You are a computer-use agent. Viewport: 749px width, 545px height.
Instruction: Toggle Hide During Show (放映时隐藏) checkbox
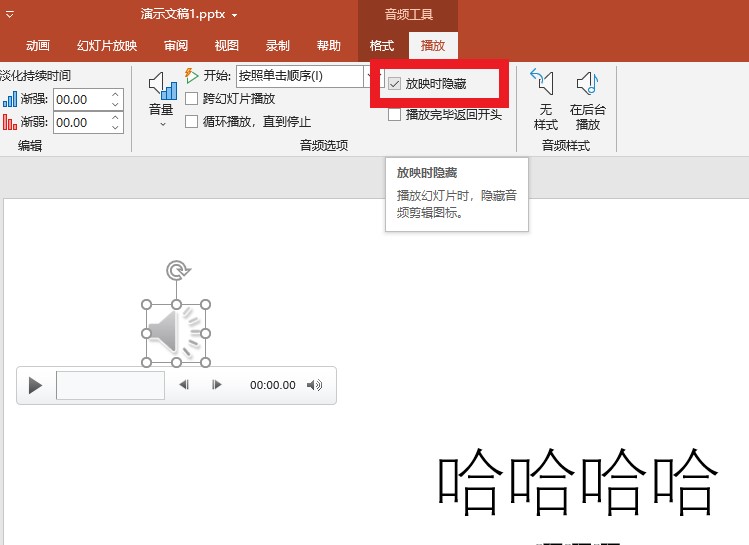point(394,84)
